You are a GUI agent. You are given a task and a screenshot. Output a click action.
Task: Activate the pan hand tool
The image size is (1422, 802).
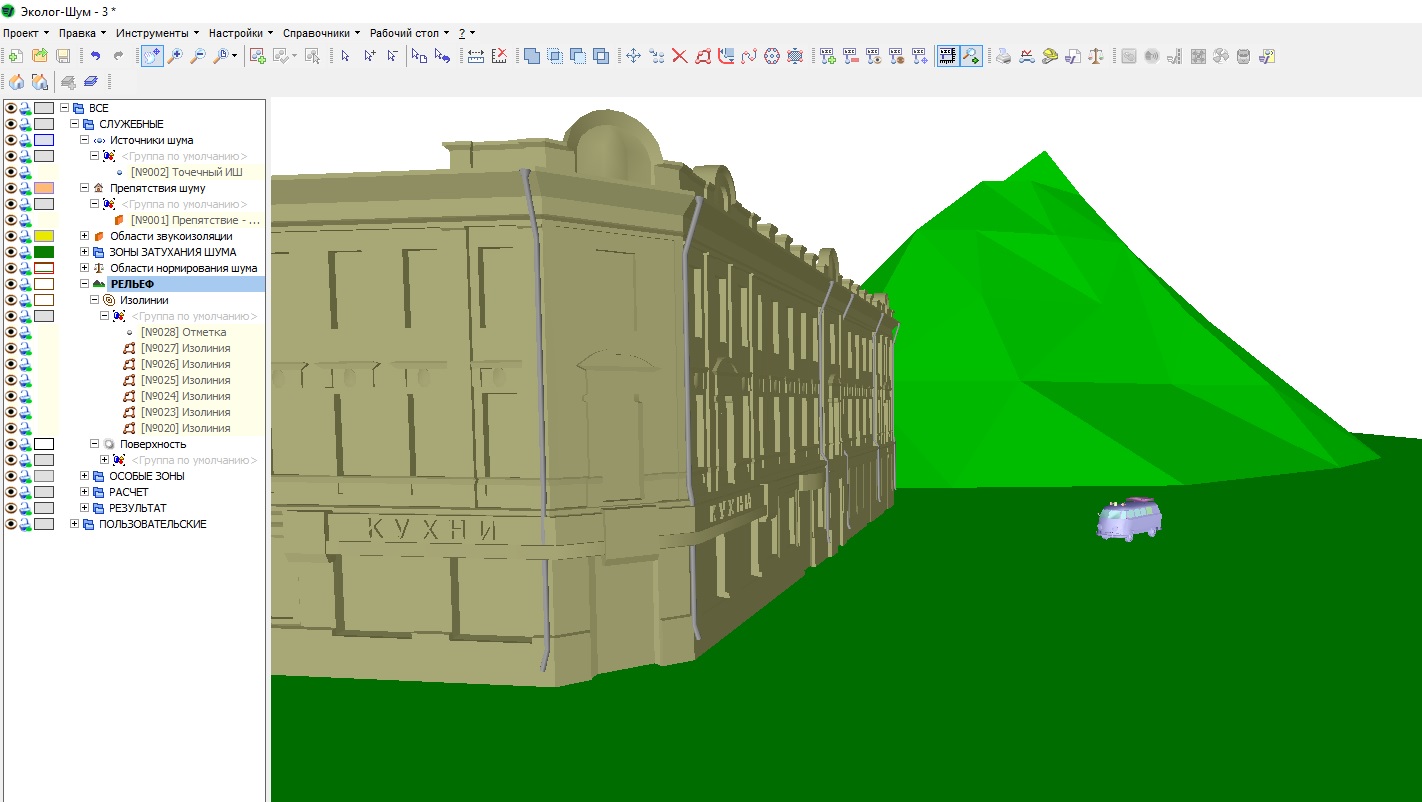tap(151, 56)
